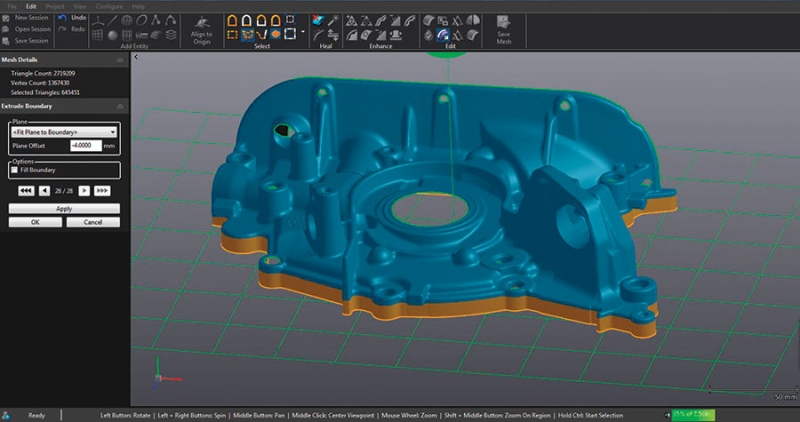
Task: Open the Configure menu
Action: (109, 6)
